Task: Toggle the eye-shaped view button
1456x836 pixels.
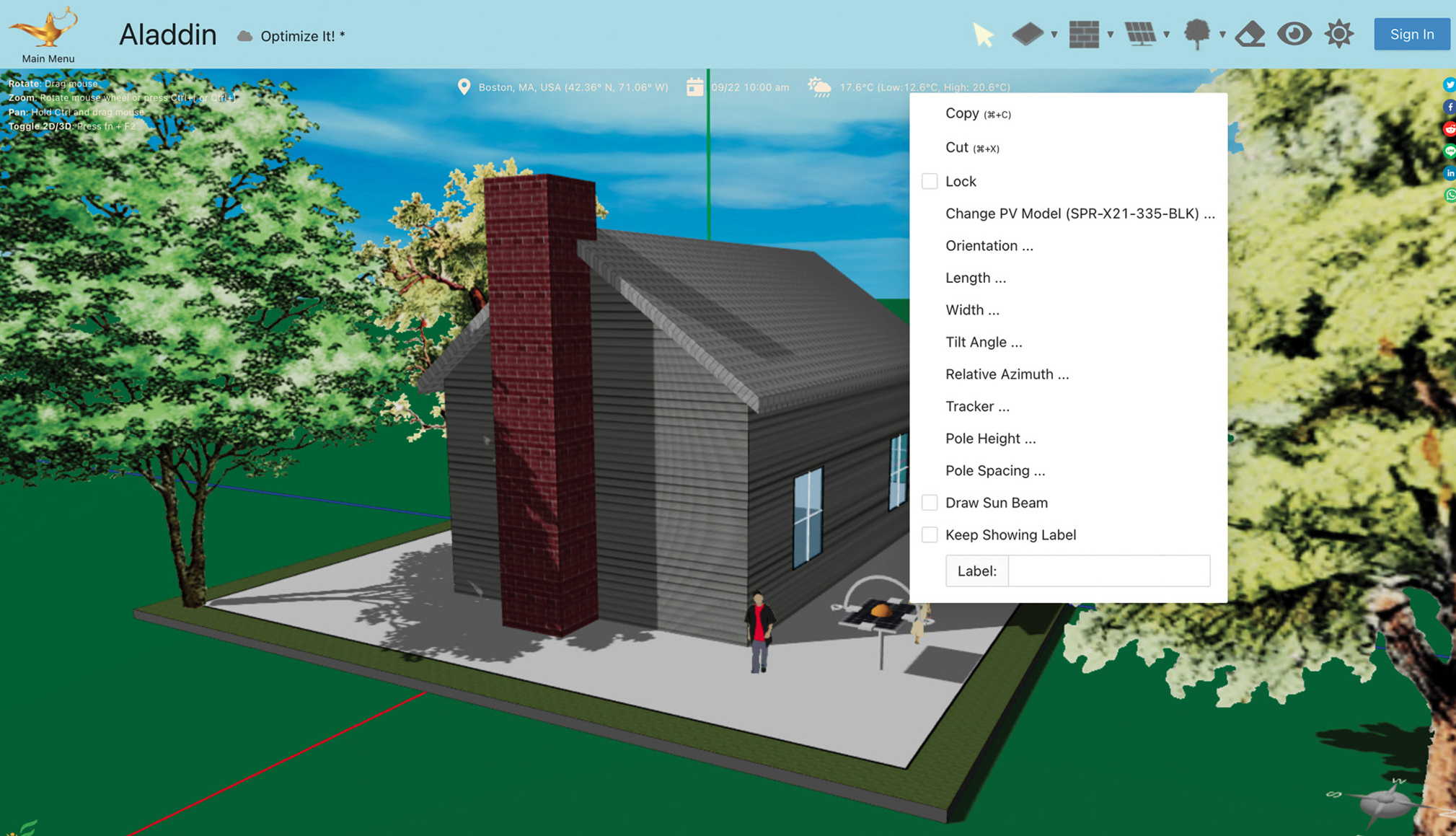Action: 1294,34
